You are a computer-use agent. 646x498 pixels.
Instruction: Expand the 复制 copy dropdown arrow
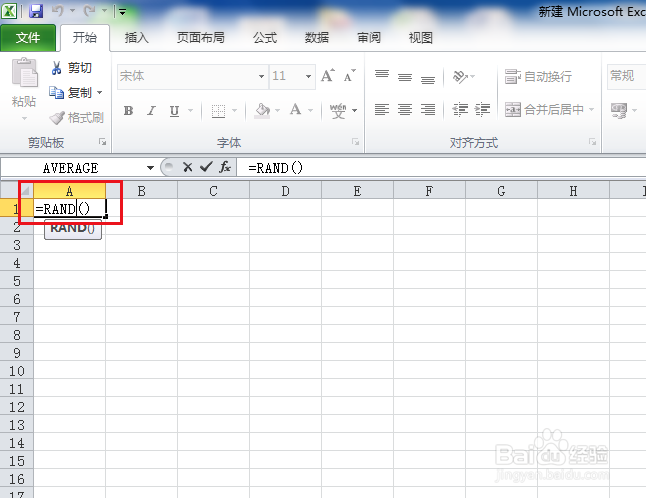point(100,93)
